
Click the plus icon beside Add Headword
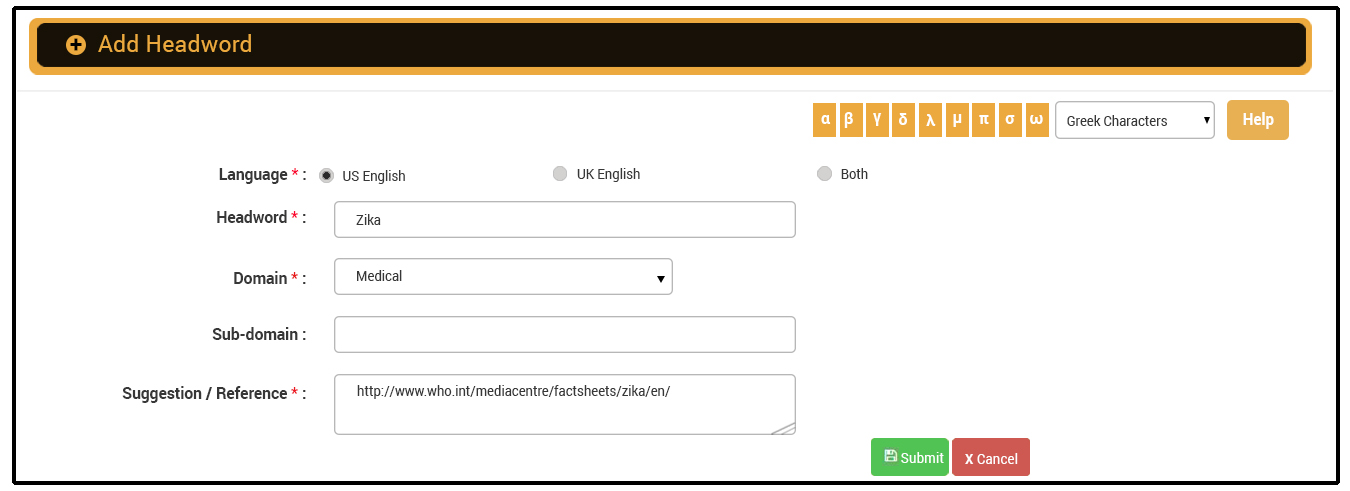[75, 45]
